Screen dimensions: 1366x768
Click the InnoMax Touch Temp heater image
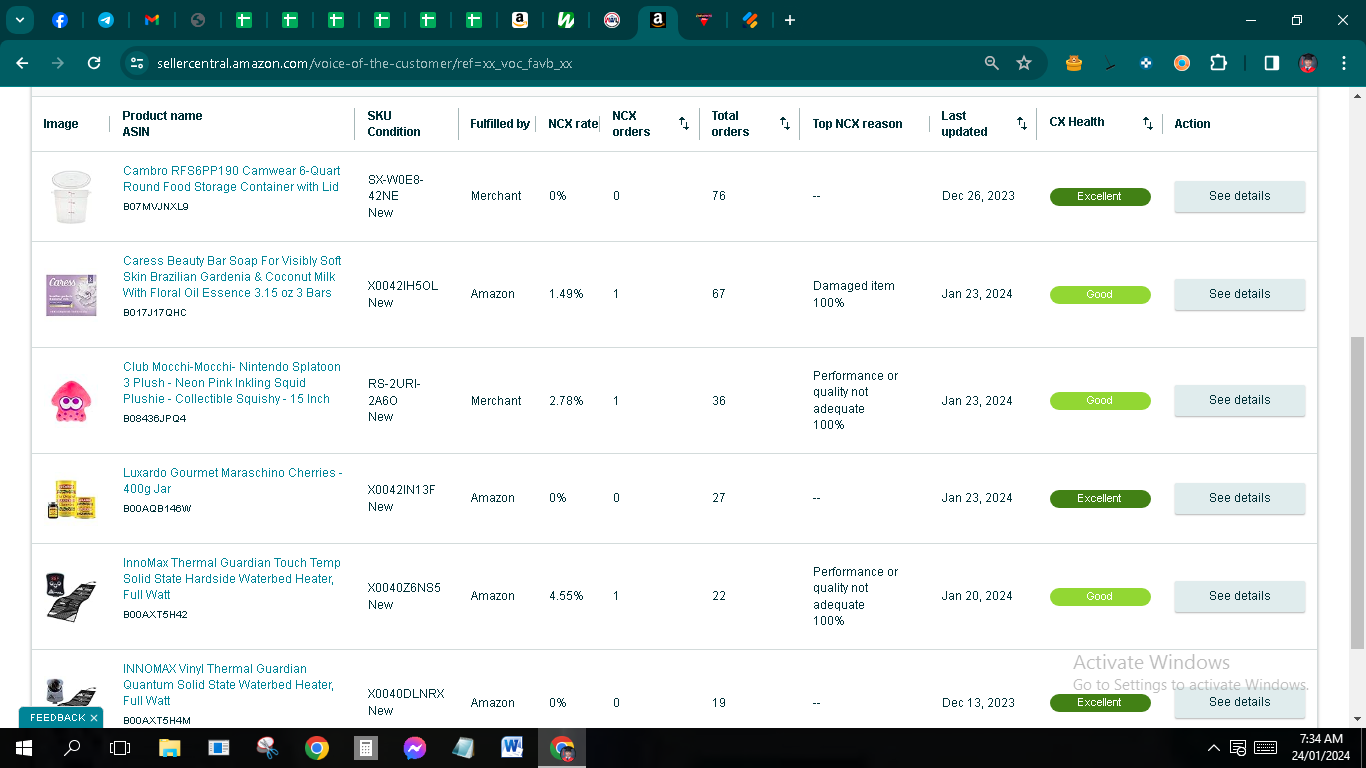[71, 596]
